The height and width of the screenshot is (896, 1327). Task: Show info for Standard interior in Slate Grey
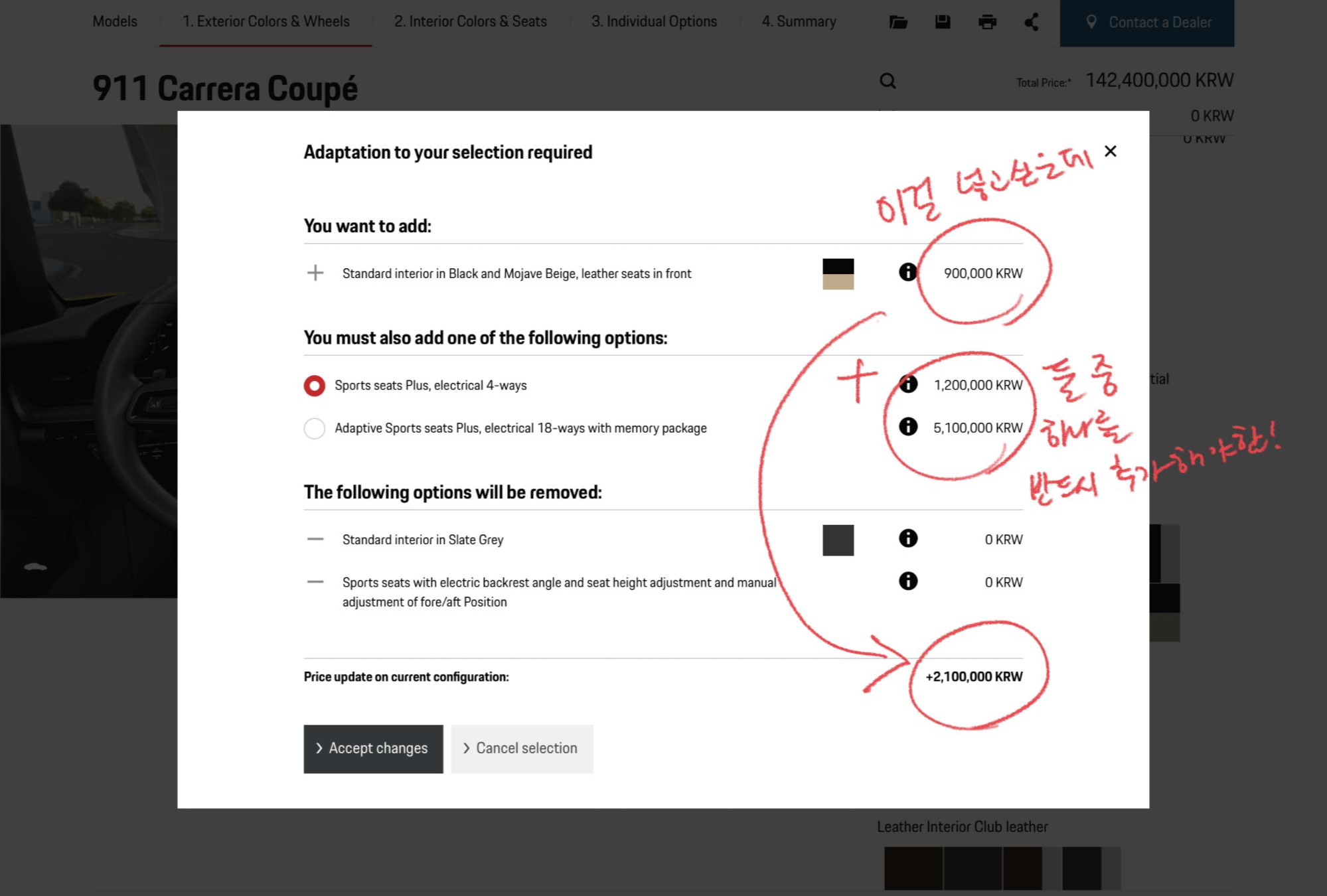point(908,538)
